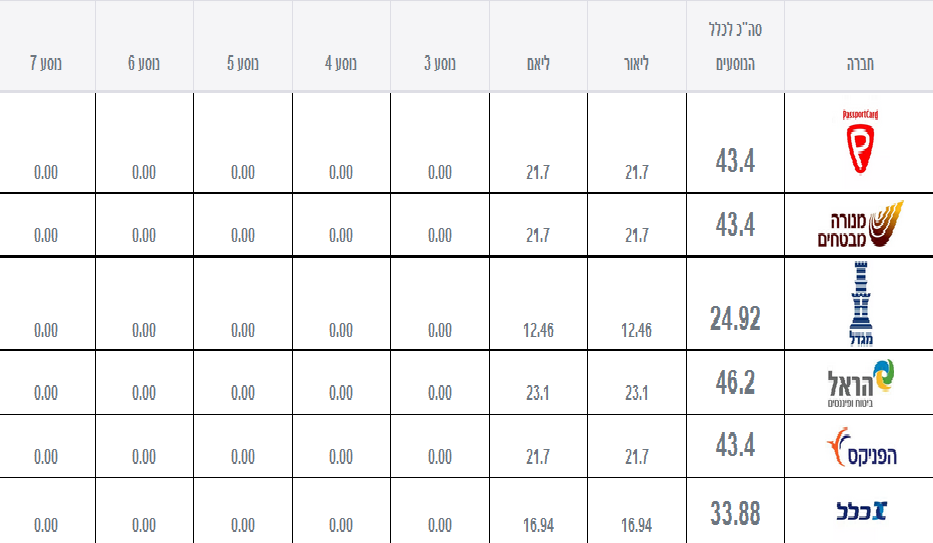Click the 23.1 price under ליאם
The image size is (933, 543).
point(538,393)
